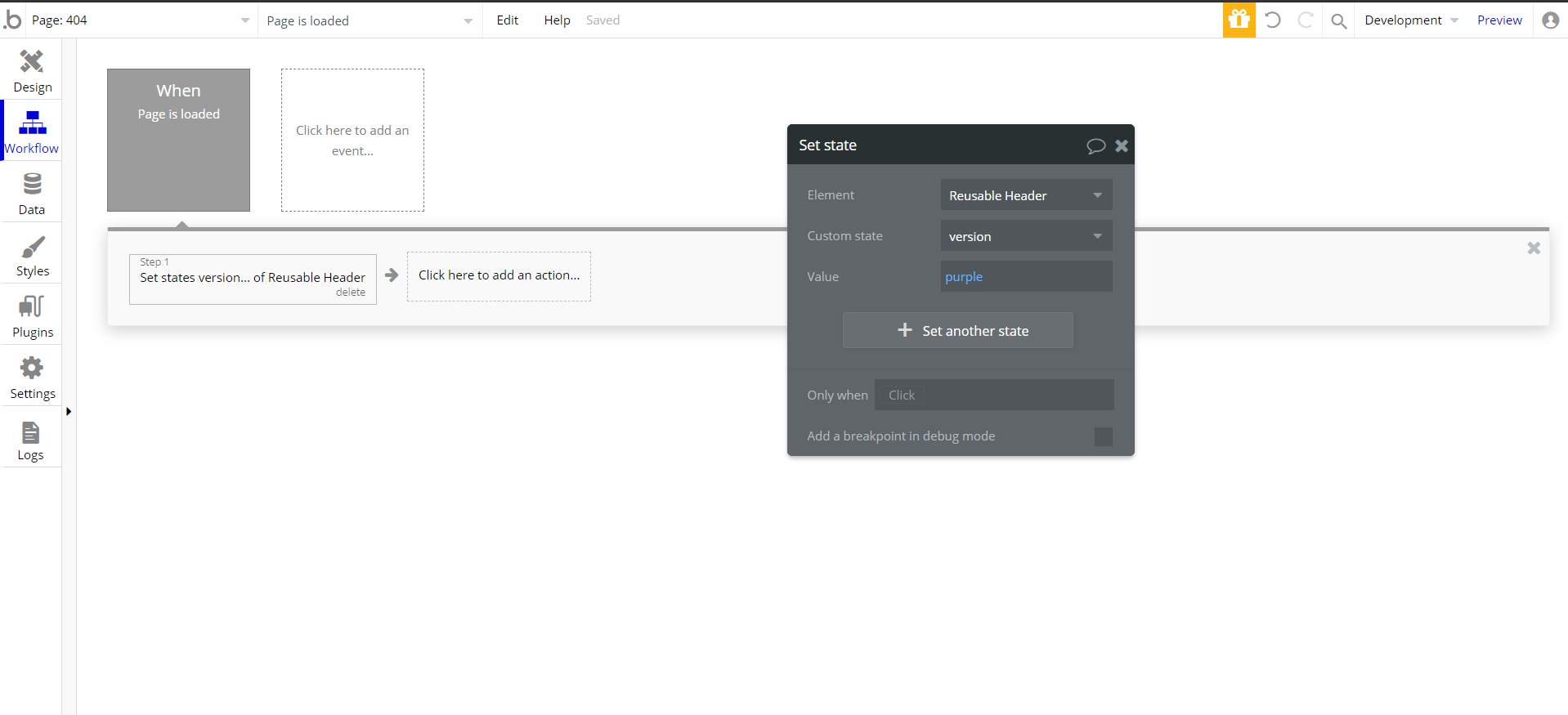Delete the Step 1 action
1568x715 pixels.
[351, 293]
